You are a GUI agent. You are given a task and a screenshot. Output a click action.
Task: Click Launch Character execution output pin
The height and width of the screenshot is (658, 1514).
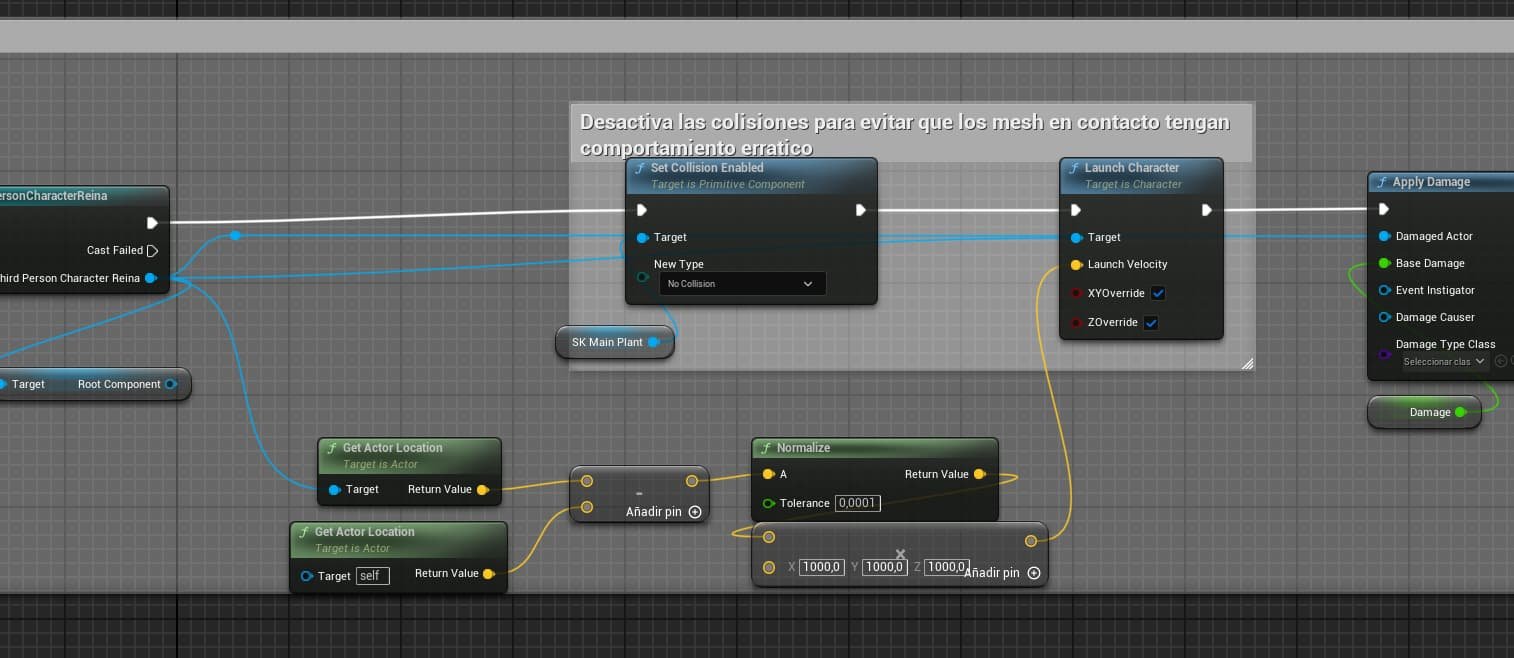point(1206,210)
